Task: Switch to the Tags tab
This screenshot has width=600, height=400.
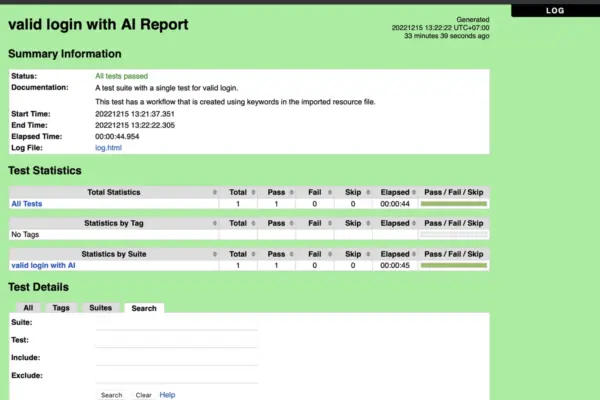Action: click(61, 308)
